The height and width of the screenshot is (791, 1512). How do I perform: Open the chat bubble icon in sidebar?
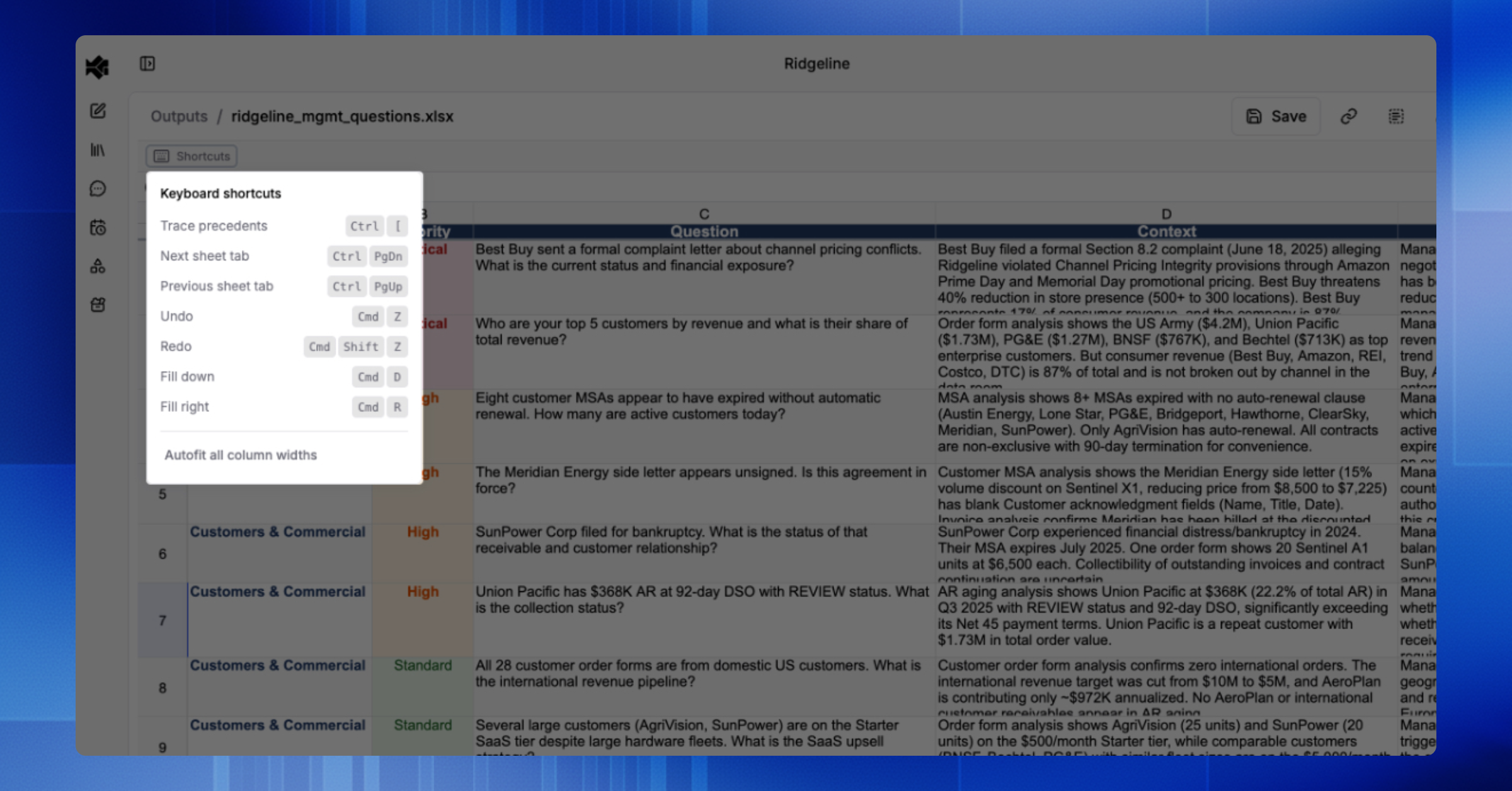[x=98, y=188]
